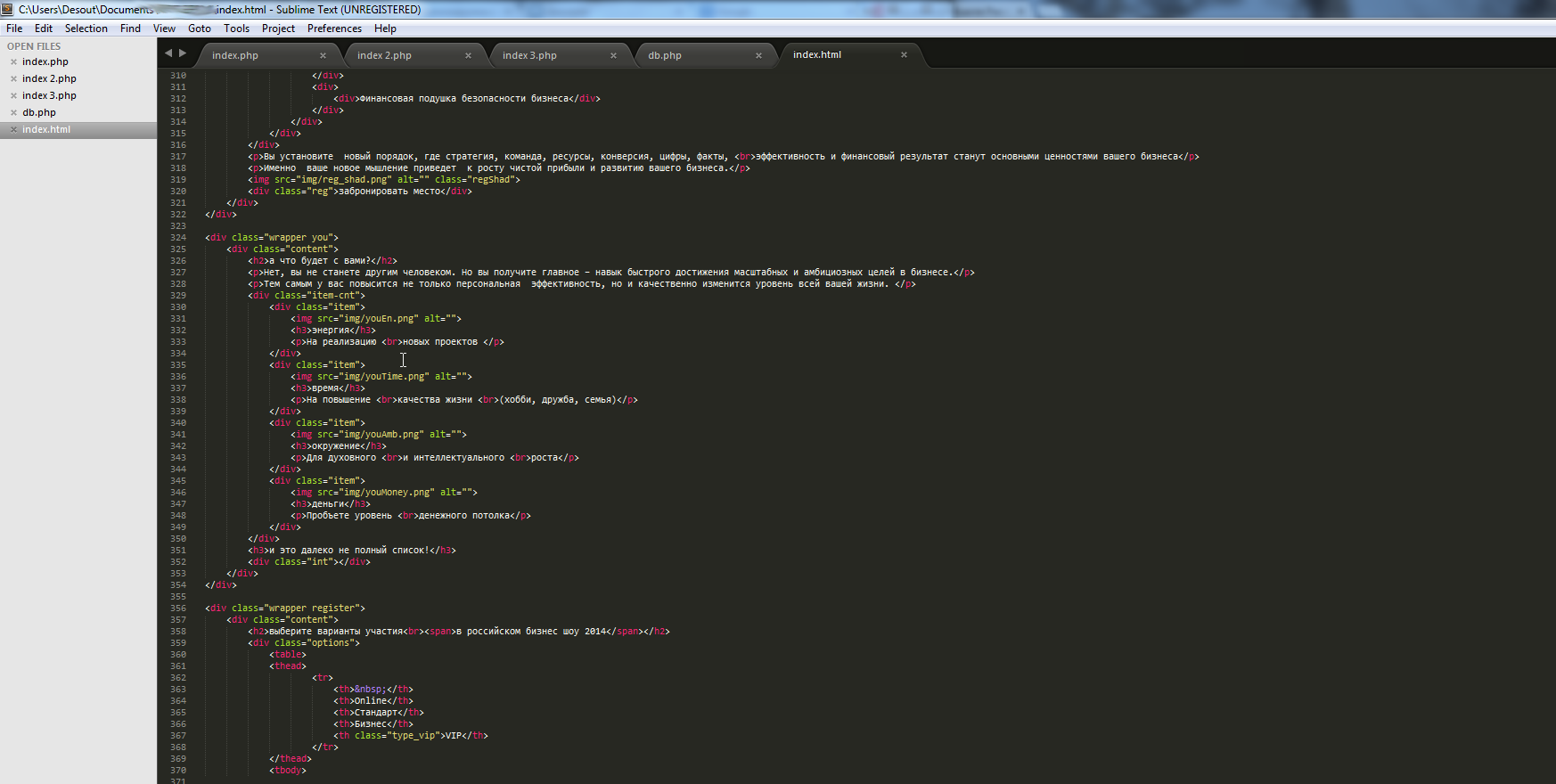
Task: Close index 3.php from the sidebar list
Action: coord(13,96)
